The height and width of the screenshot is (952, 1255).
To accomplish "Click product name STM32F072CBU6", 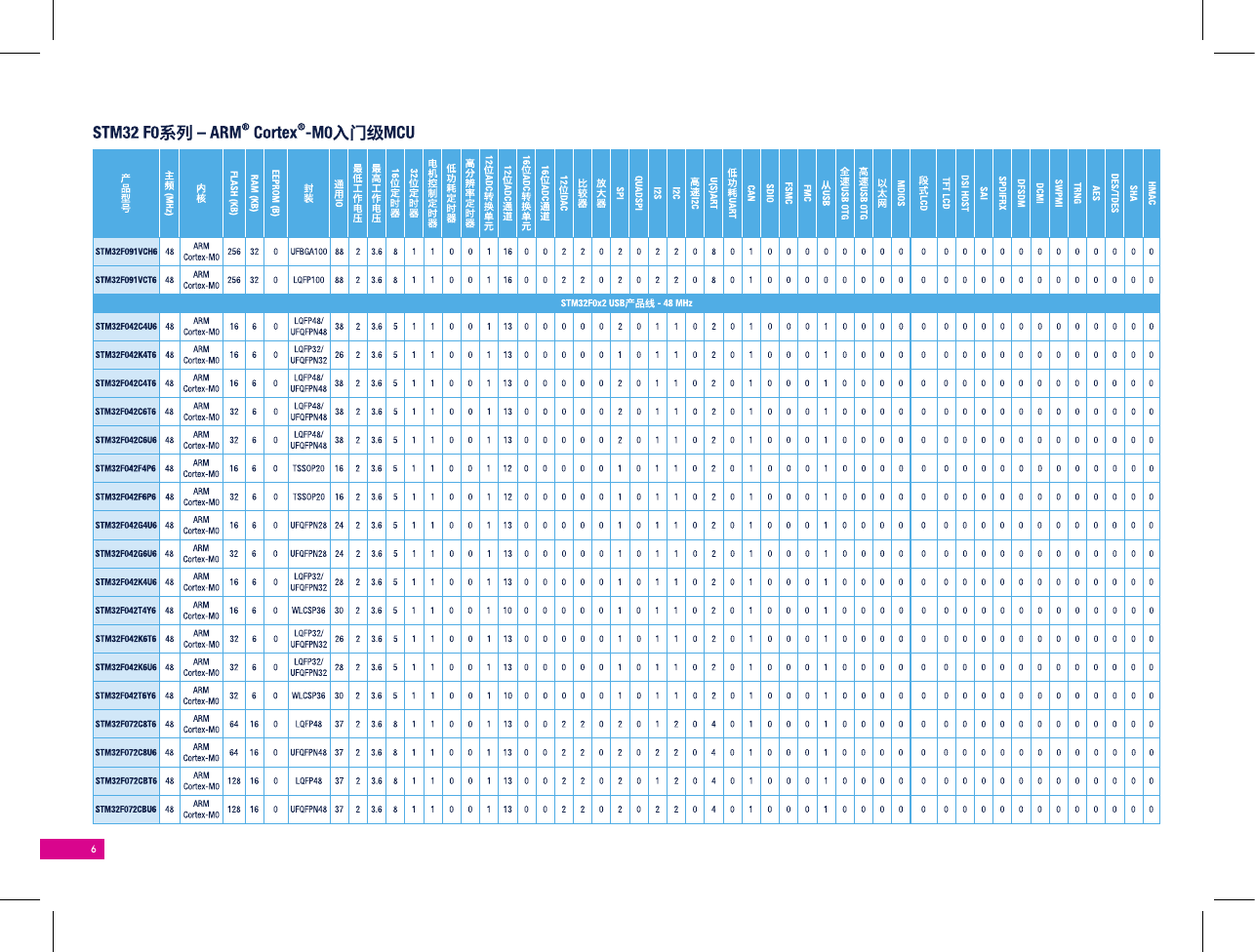I will (x=126, y=809).
